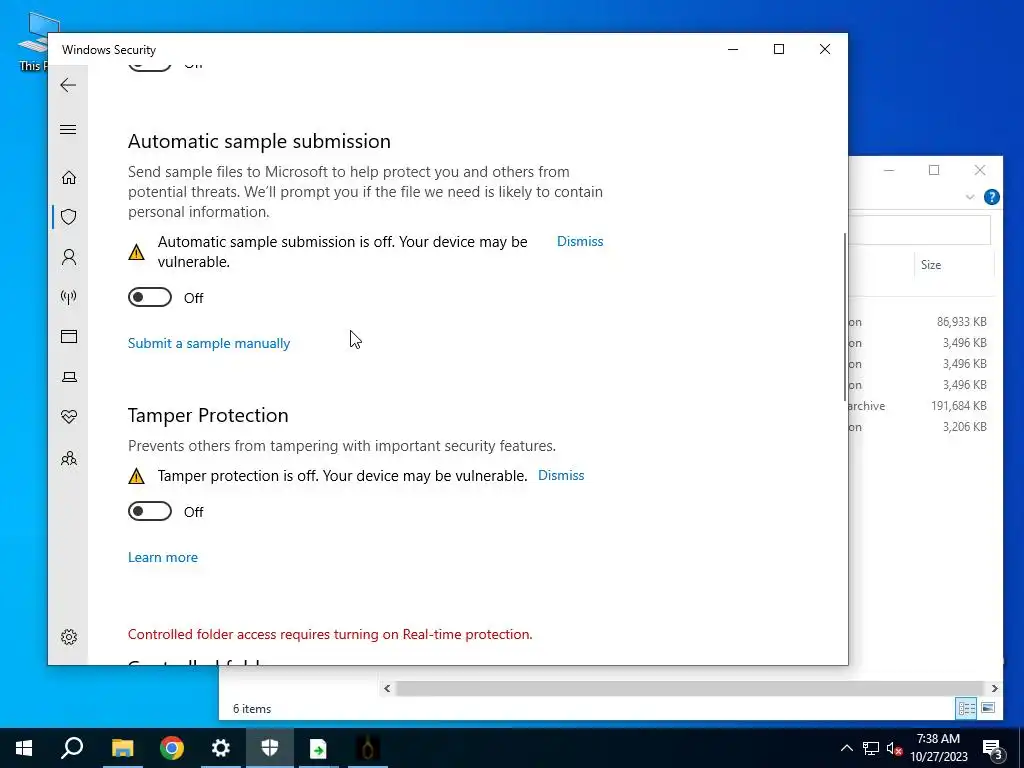Open taskbar Search magnifier
This screenshot has height=768, width=1024.
72,748
